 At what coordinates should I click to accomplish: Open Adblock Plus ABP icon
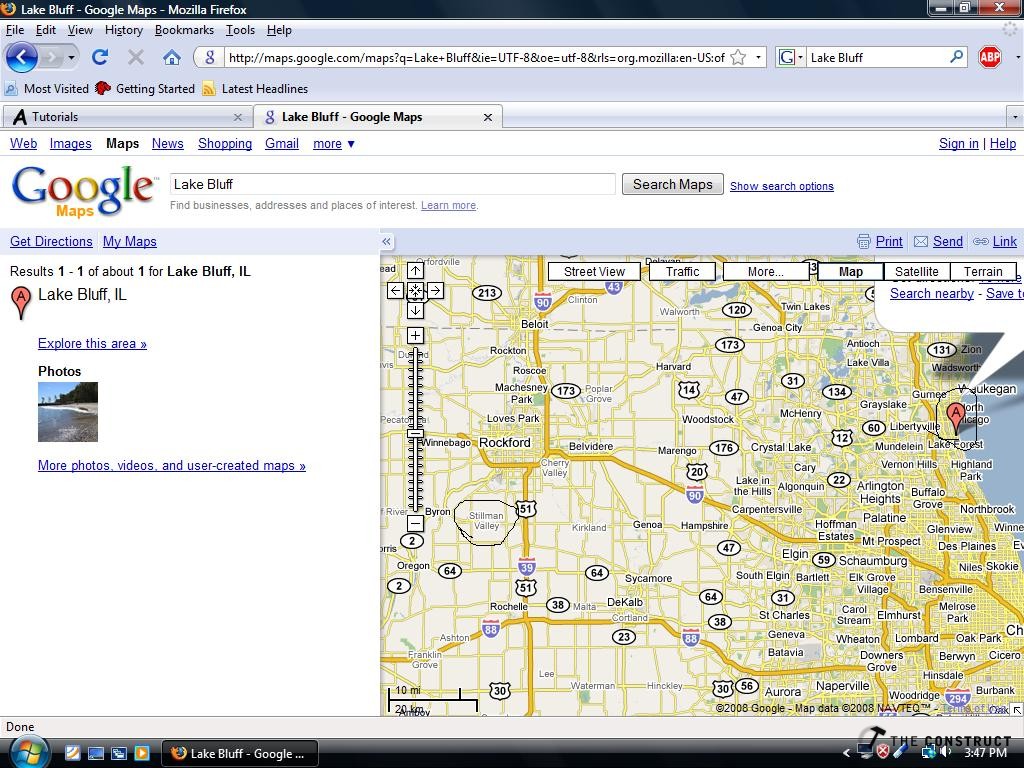pyautogui.click(x=990, y=57)
